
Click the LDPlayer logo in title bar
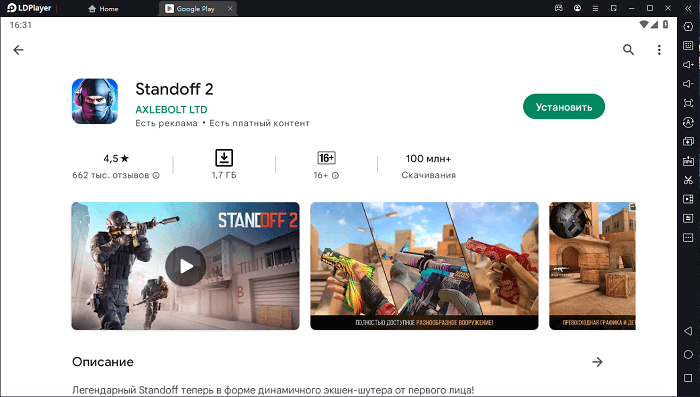29,8
